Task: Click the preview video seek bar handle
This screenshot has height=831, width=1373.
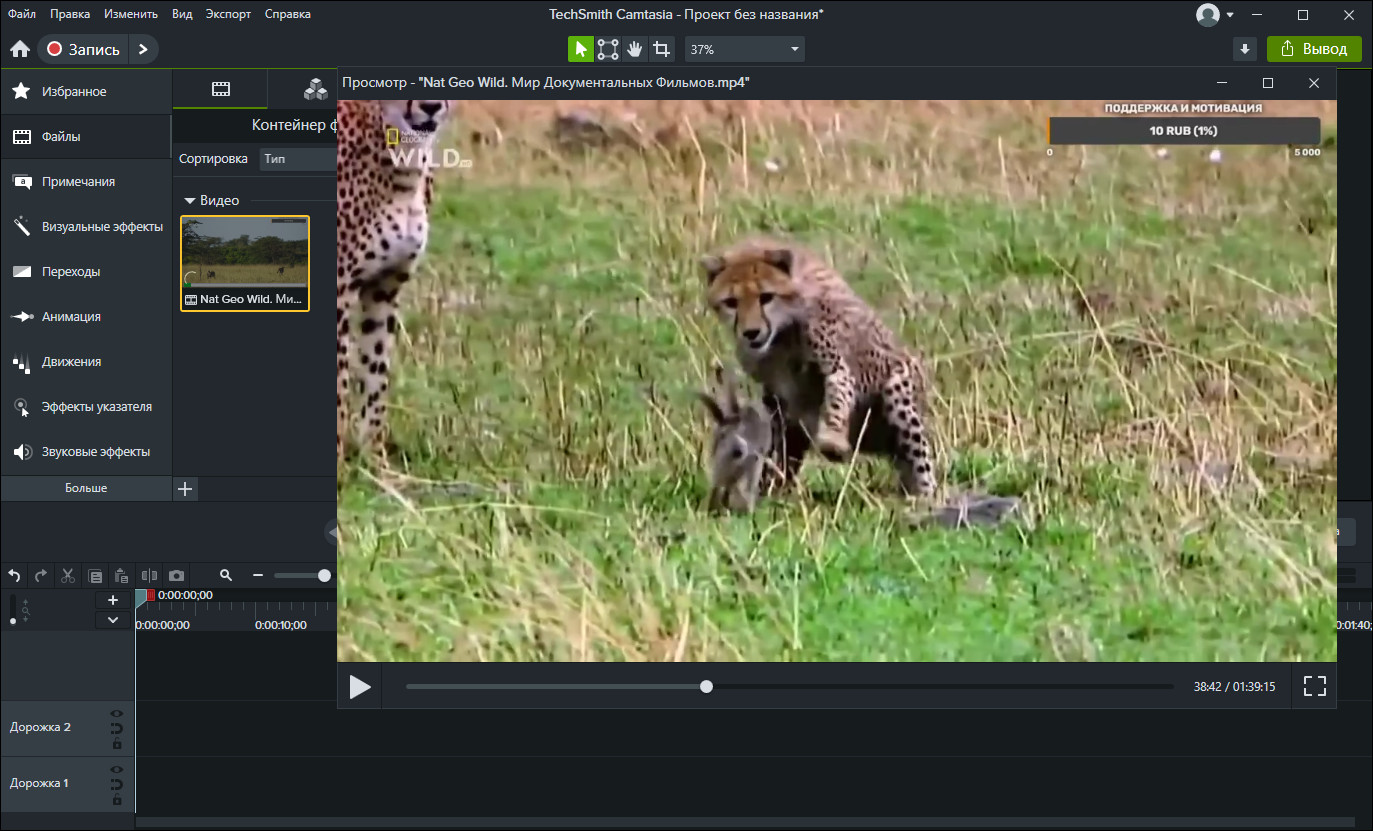Action: click(x=707, y=687)
